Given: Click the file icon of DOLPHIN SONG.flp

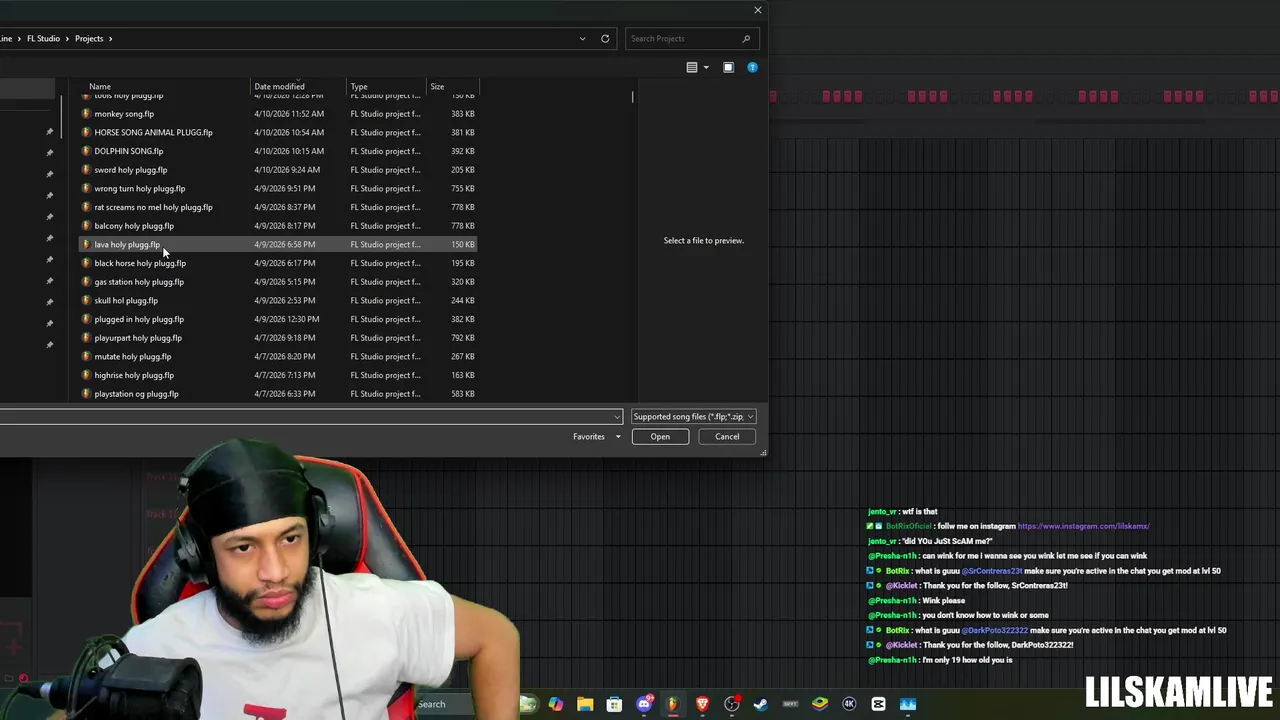Looking at the screenshot, I should click(x=86, y=151).
